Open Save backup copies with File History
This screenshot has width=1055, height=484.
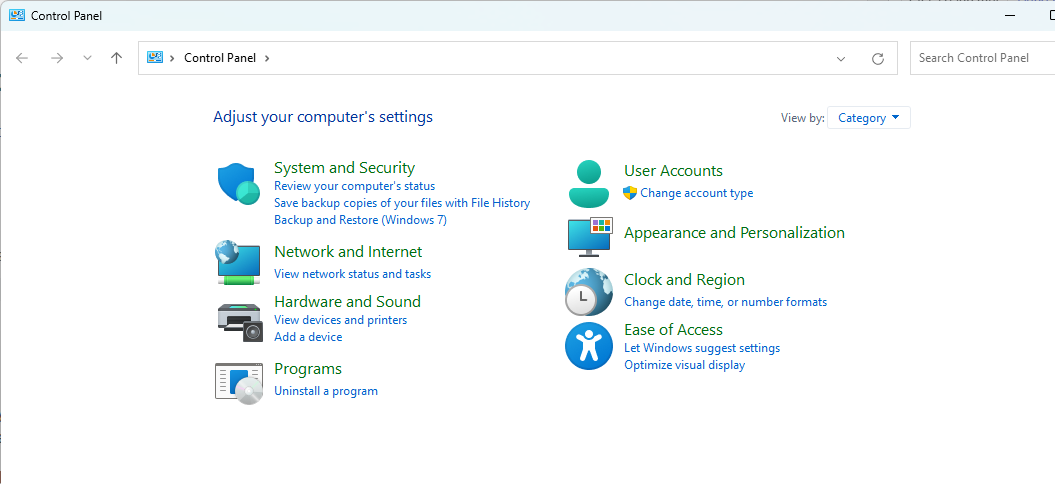402,203
